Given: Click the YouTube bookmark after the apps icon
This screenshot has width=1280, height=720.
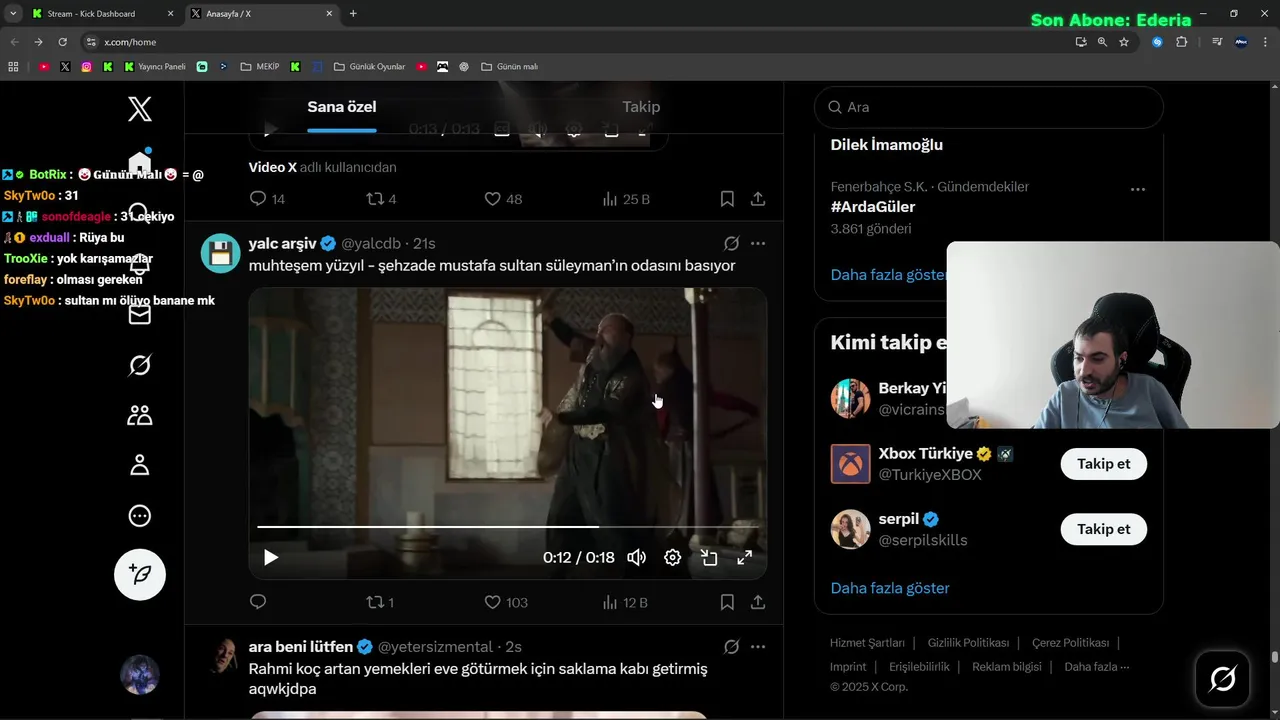Looking at the screenshot, I should tap(44, 67).
